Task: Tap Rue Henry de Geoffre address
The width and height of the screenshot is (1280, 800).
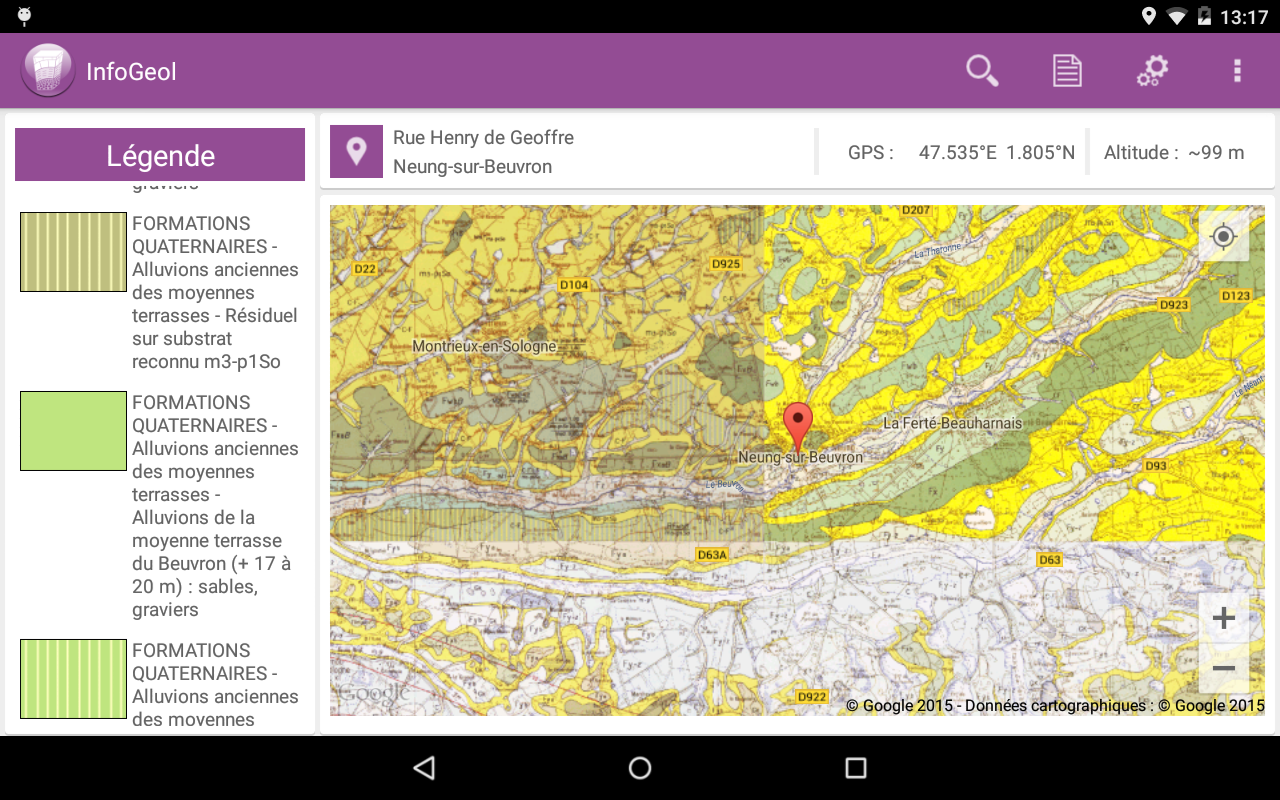Action: pyautogui.click(x=483, y=138)
